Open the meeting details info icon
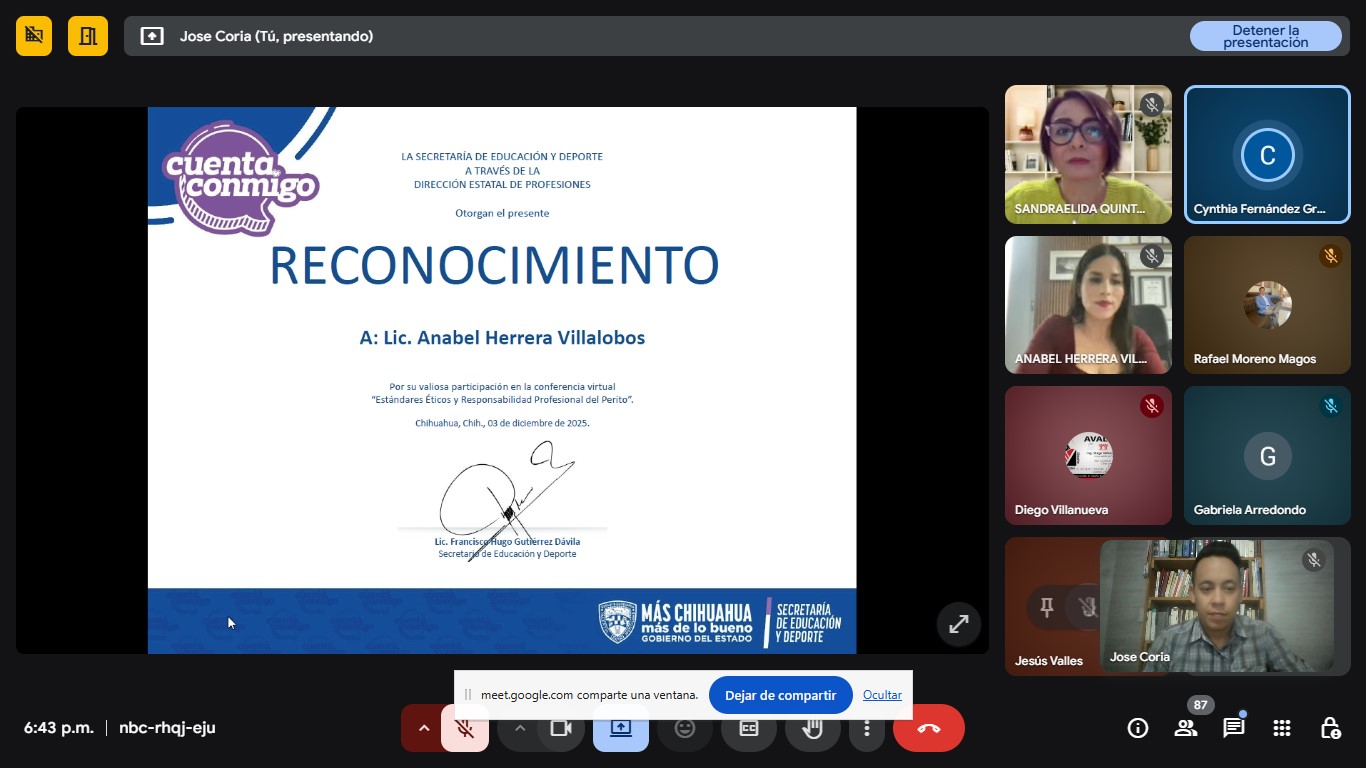The image size is (1366, 768). point(1137,728)
